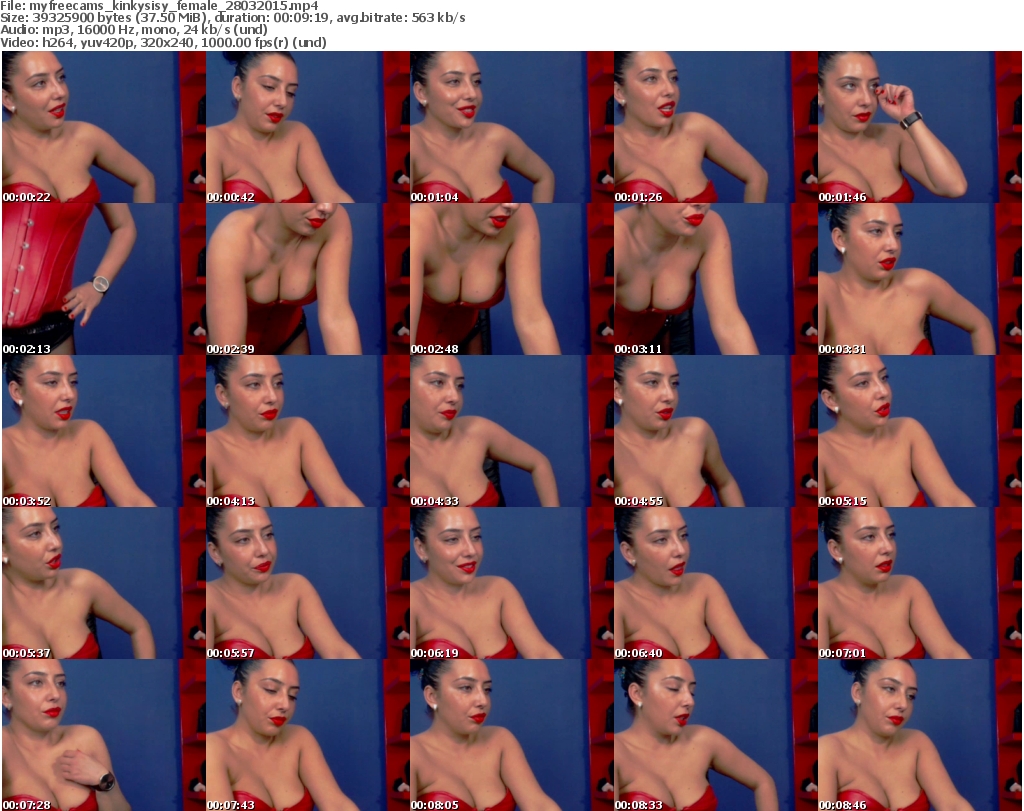Screen dimensions: 1024x811
Task: Click the frame timestamped 00:01:26
Action: [715, 127]
